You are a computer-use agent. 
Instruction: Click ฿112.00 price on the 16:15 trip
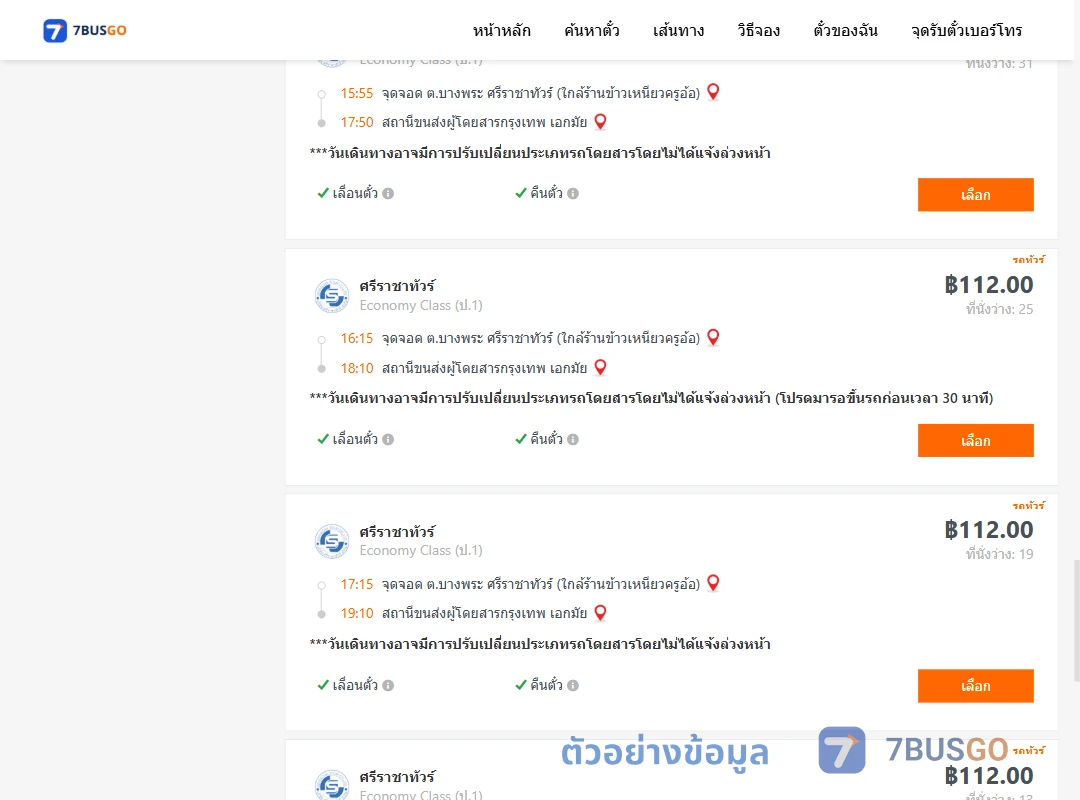(988, 285)
